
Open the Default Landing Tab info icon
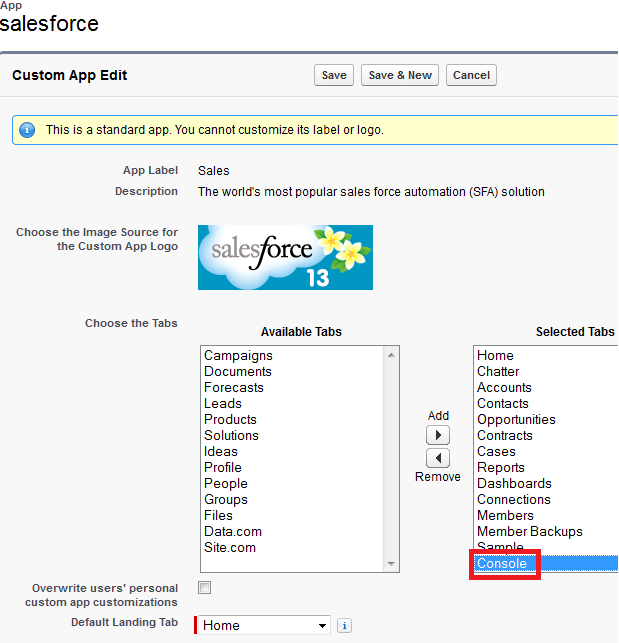(344, 626)
